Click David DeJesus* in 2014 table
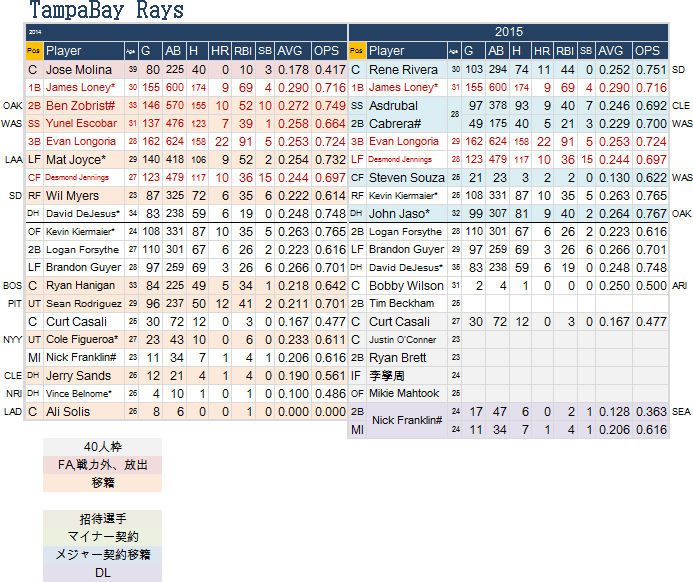Viewport: 693px width, 582px height. (x=84, y=213)
